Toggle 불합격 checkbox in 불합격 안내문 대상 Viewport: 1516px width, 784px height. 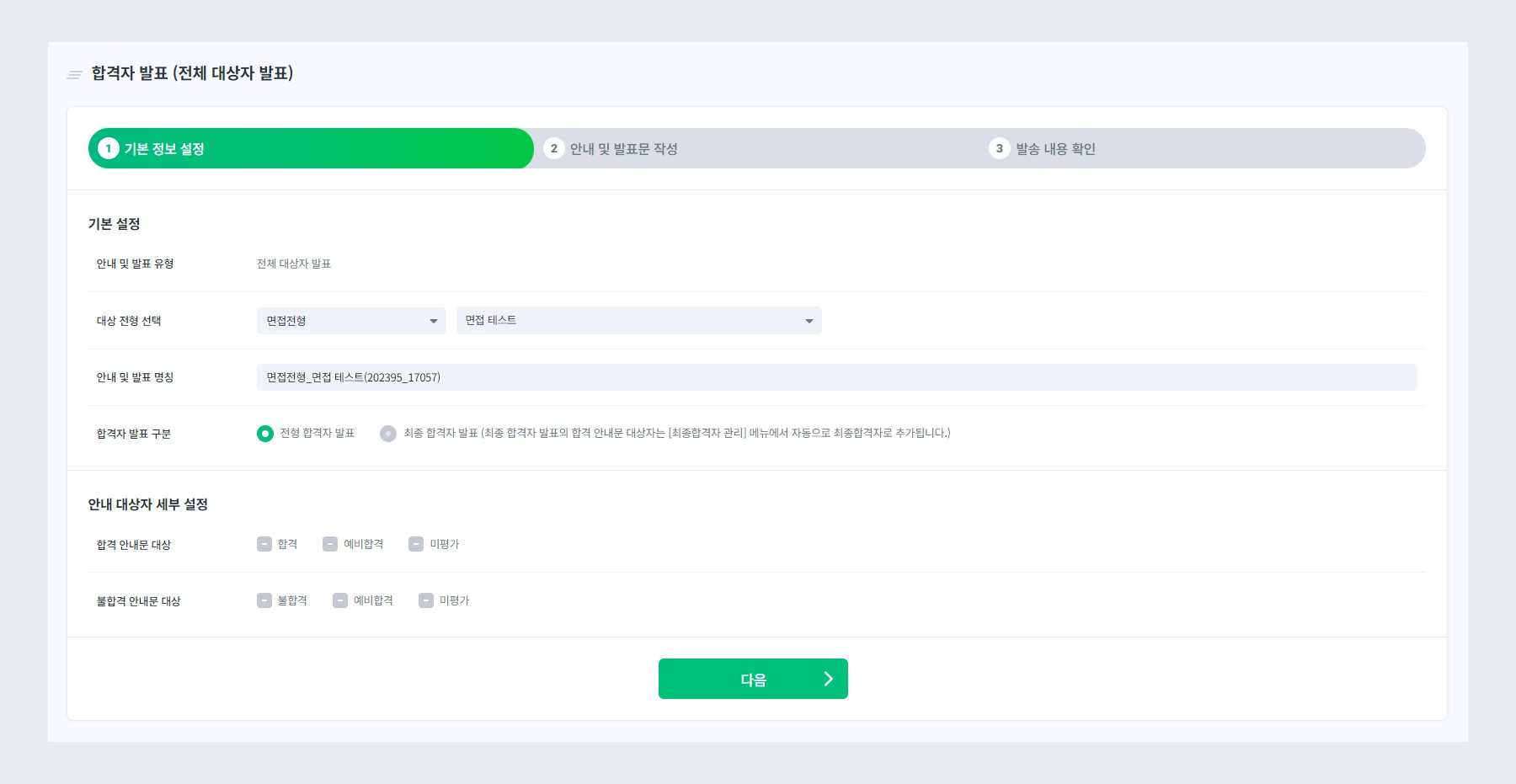tap(264, 600)
